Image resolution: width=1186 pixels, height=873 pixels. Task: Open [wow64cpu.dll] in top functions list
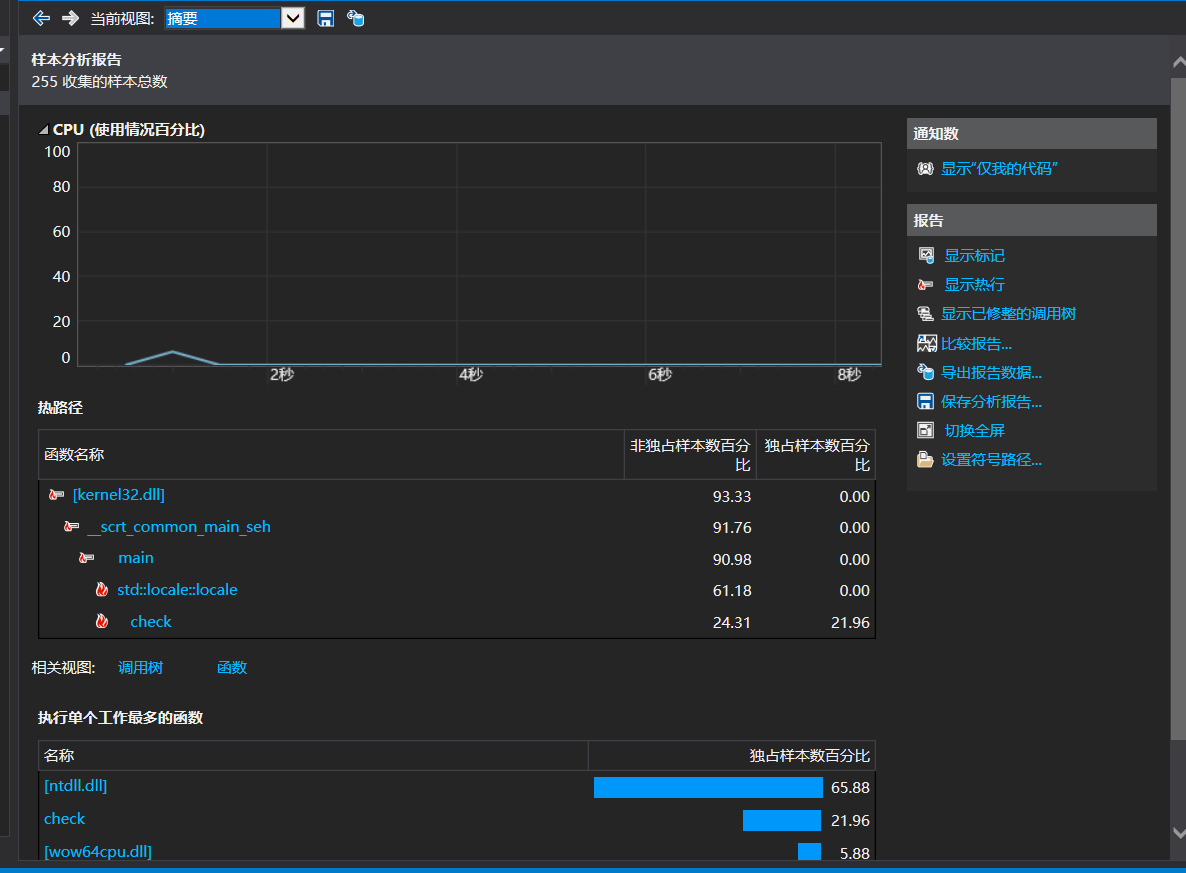98,852
